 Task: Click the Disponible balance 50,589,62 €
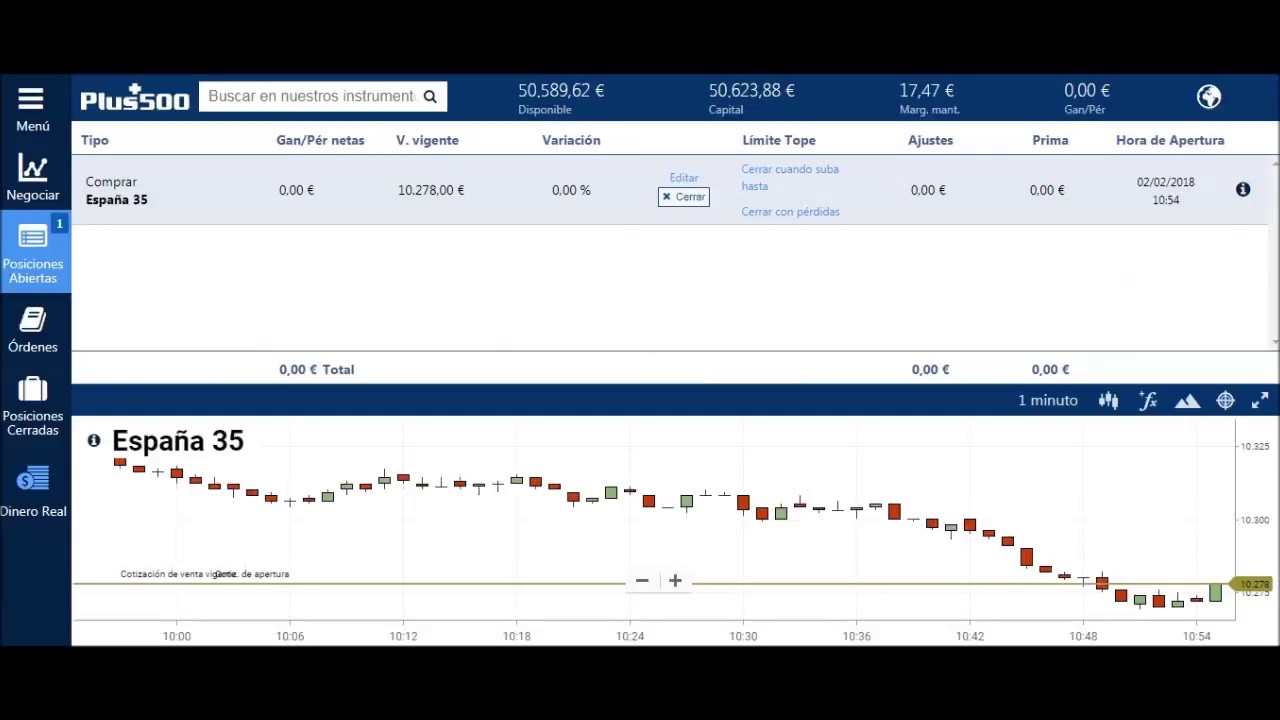[x=561, y=91]
